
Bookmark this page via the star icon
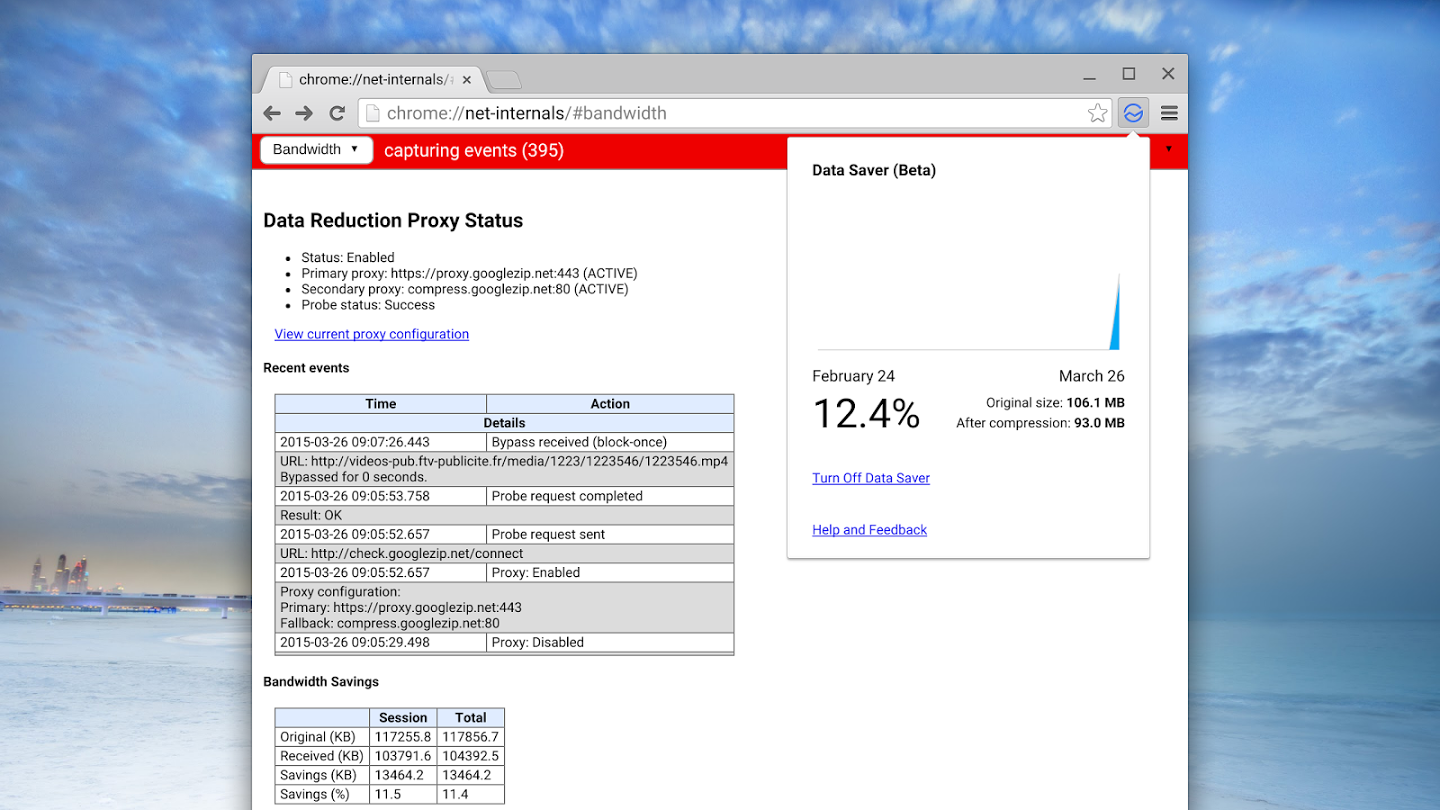(x=1097, y=113)
